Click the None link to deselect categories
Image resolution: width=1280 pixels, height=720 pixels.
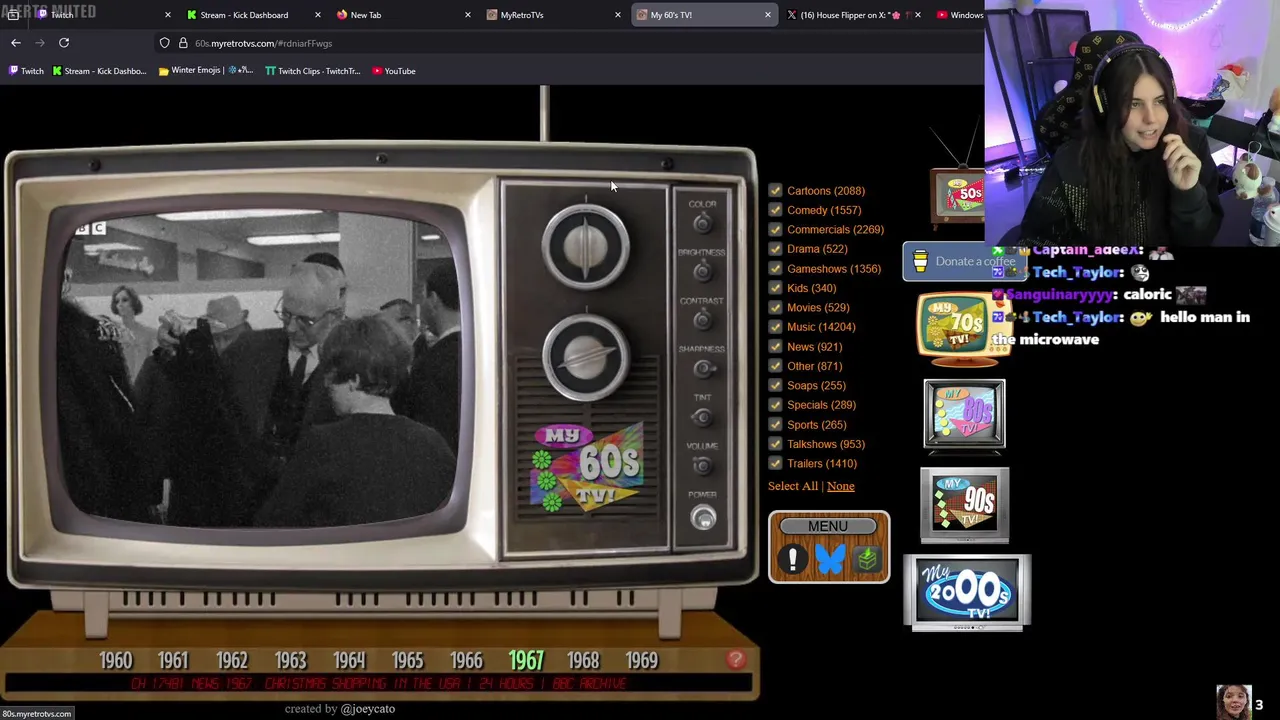tap(840, 486)
